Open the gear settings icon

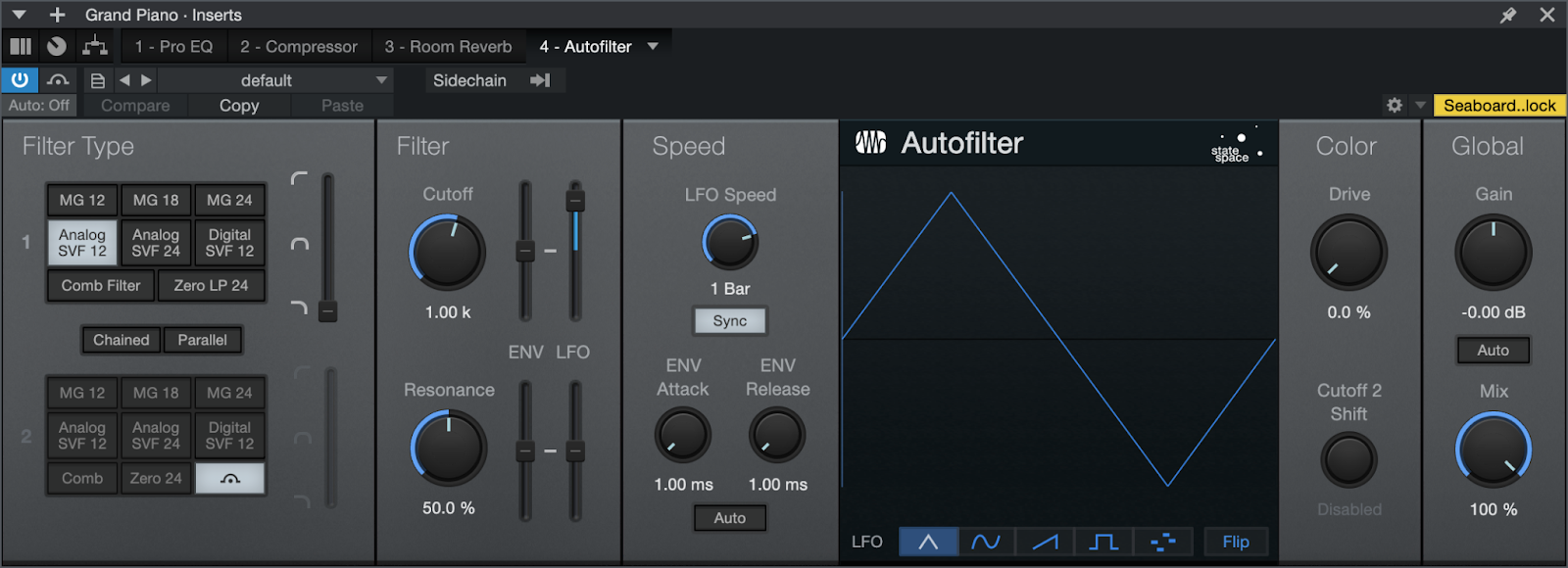click(x=1395, y=105)
